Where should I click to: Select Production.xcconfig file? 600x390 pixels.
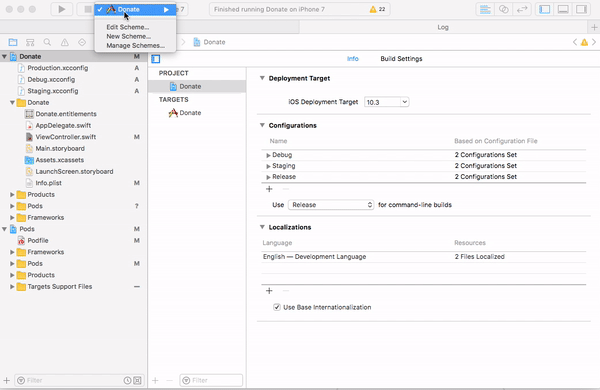(x=58, y=68)
